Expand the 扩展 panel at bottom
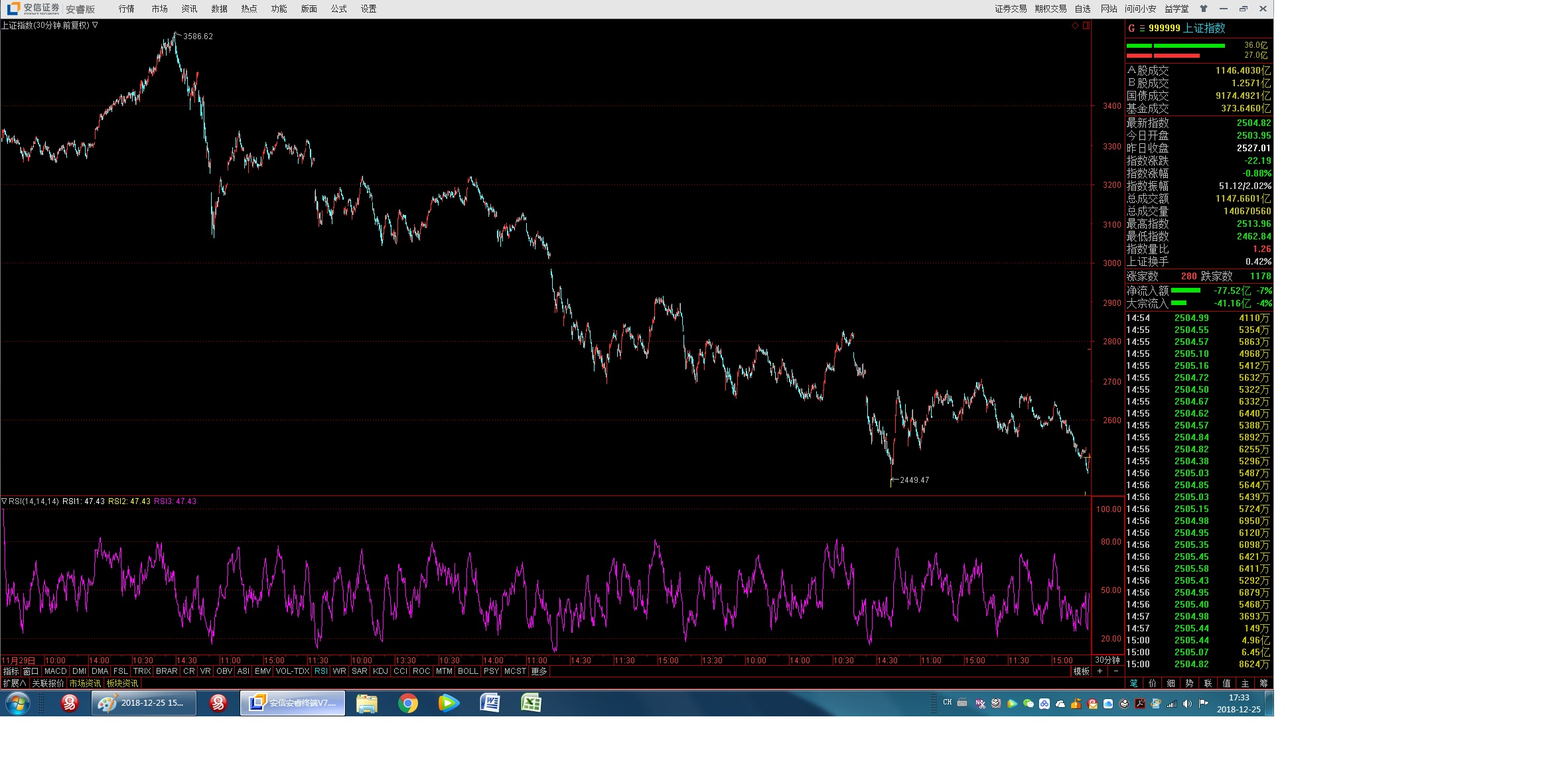Image resolution: width=1568 pixels, height=784 pixels. pyautogui.click(x=15, y=683)
